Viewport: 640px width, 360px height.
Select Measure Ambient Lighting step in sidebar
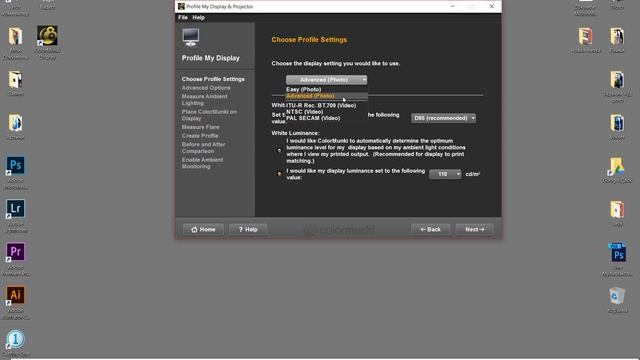204,100
